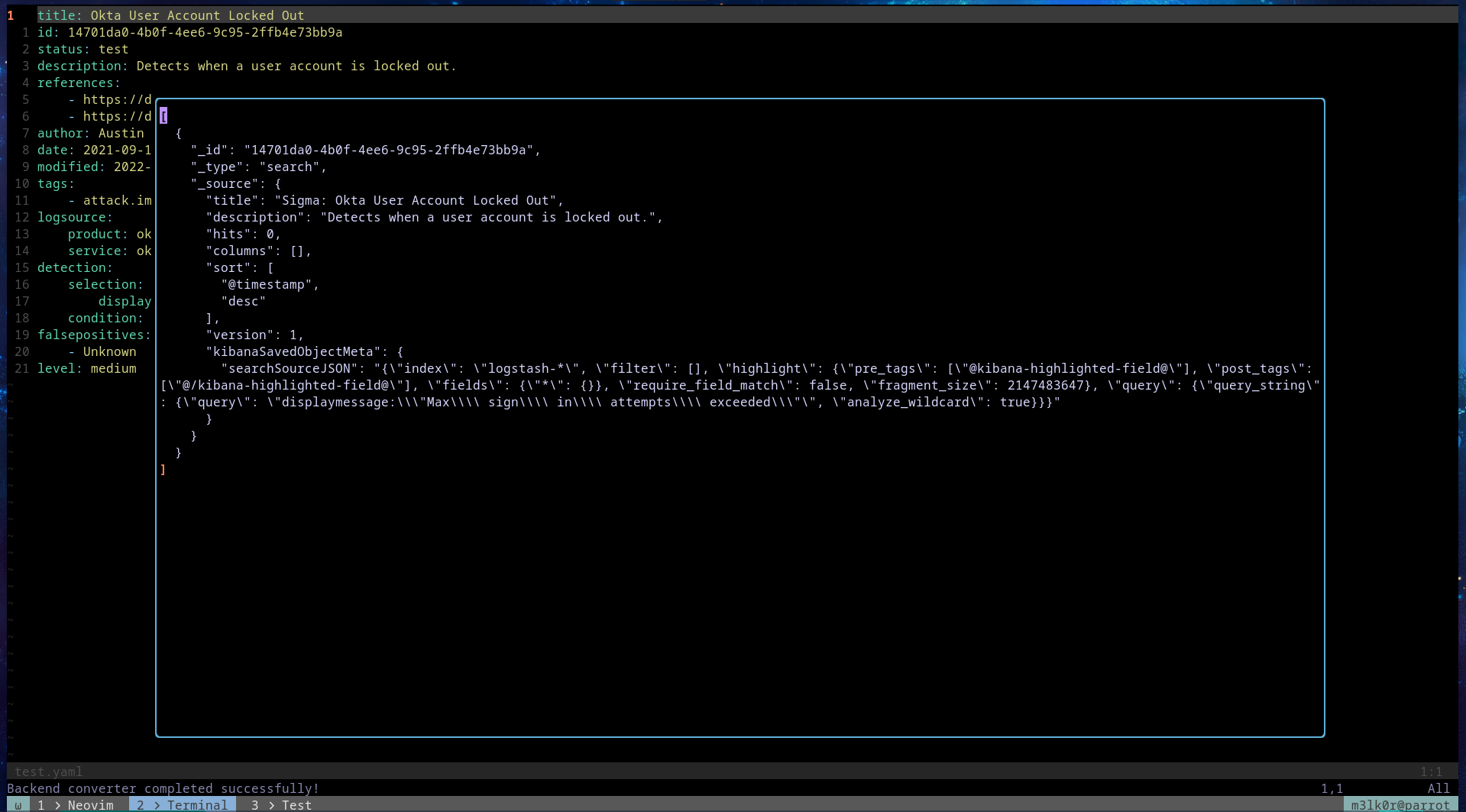
Task: Click the hostname m3lk0r@parrot in status bar
Action: (1401, 804)
